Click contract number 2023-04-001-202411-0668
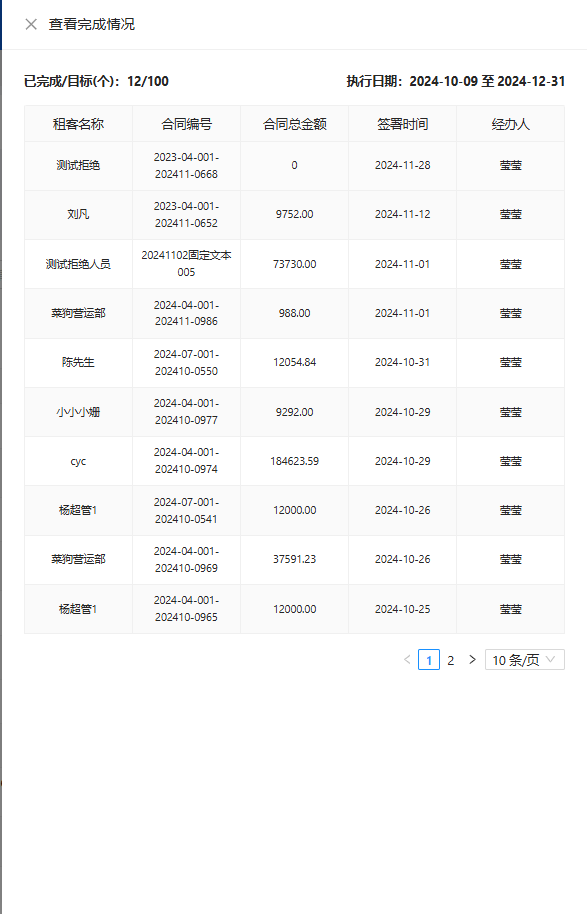The image size is (587, 914). (x=187, y=166)
